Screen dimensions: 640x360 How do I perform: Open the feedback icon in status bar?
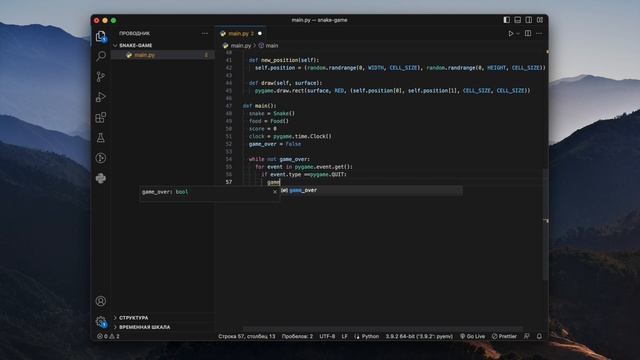pyautogui.click(x=527, y=336)
